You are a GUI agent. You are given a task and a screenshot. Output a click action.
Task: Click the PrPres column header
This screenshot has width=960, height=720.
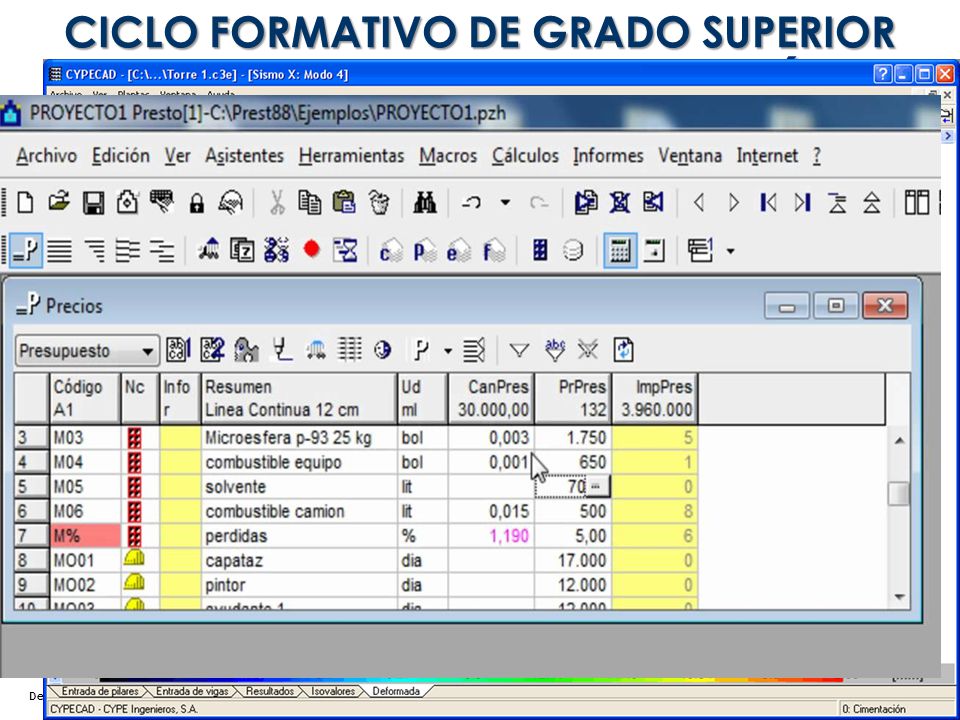click(x=573, y=398)
